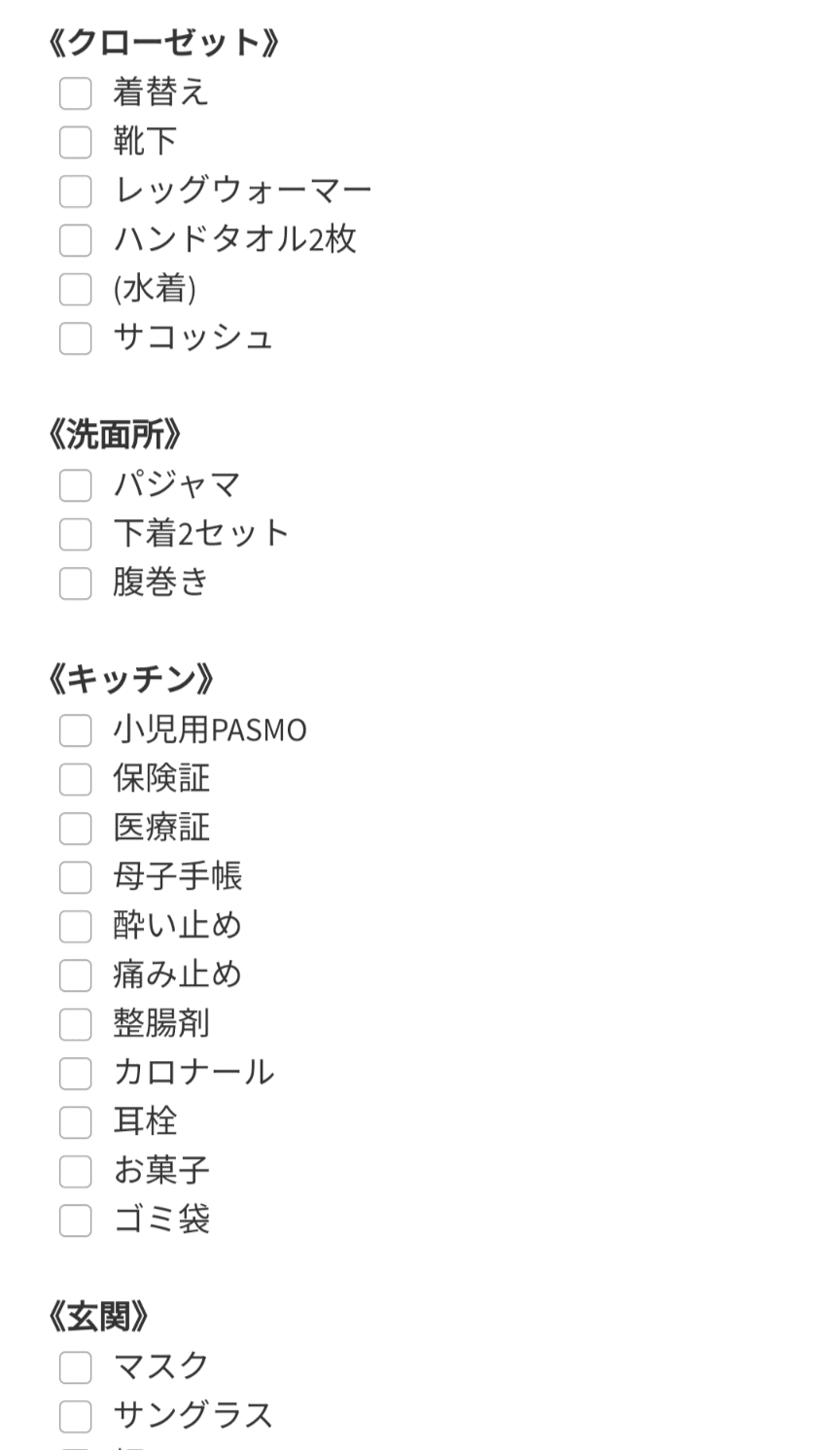Check the 耳栓 checkbox

click(x=75, y=1121)
